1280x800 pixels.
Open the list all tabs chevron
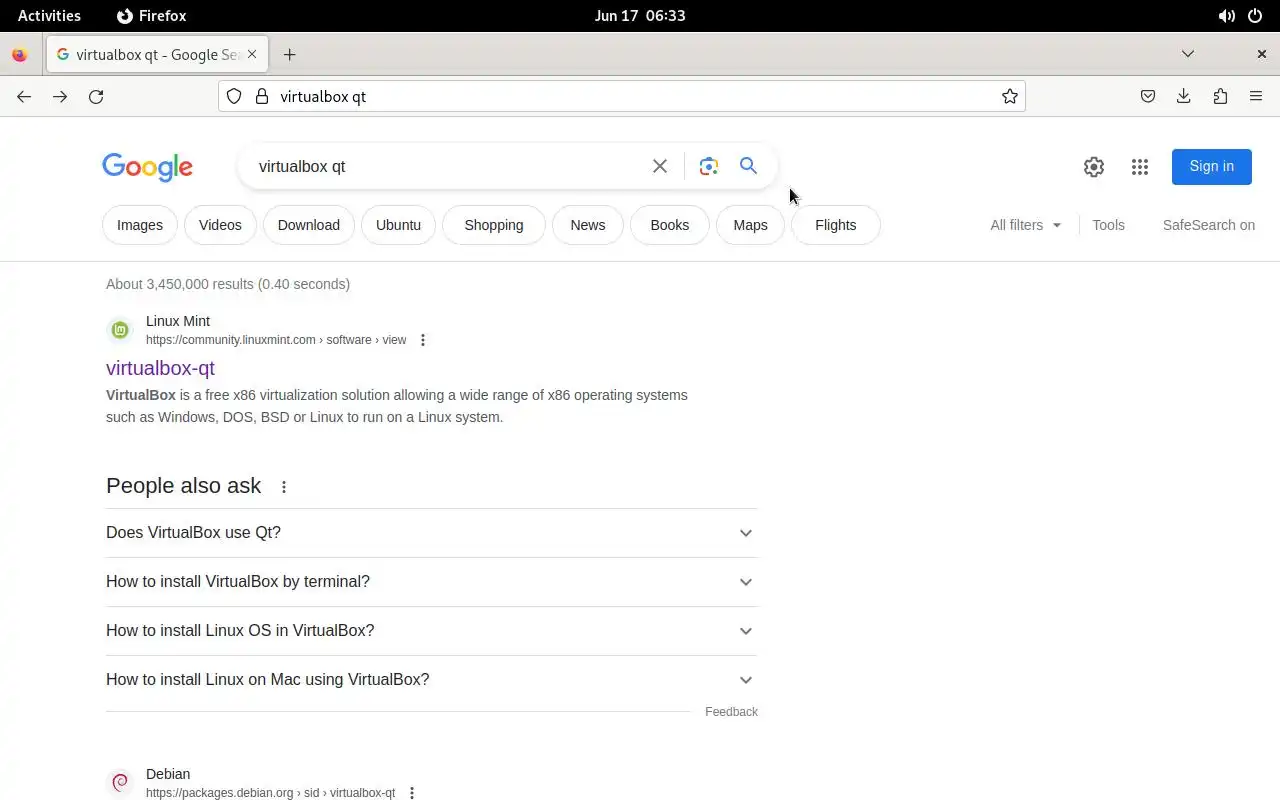point(1188,54)
